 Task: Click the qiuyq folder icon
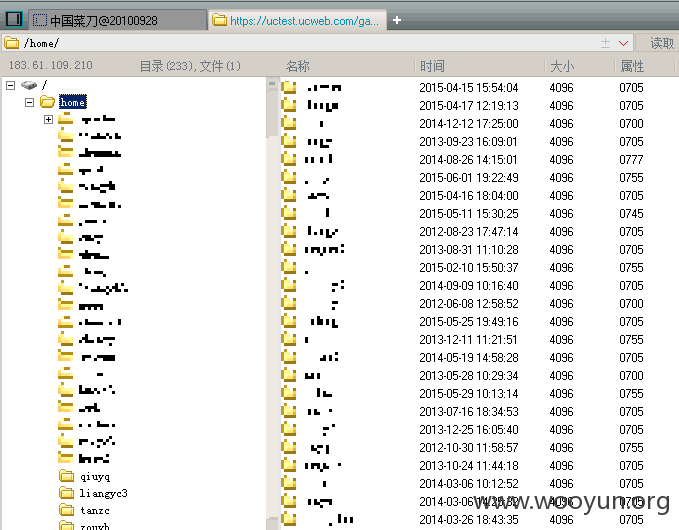(x=66, y=476)
